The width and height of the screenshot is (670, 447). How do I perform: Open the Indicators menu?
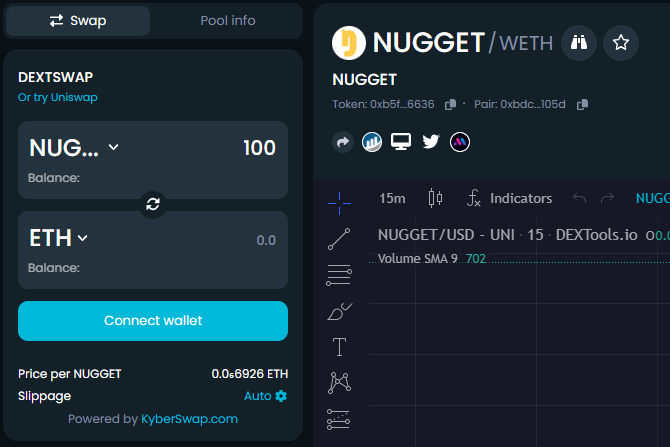[509, 198]
